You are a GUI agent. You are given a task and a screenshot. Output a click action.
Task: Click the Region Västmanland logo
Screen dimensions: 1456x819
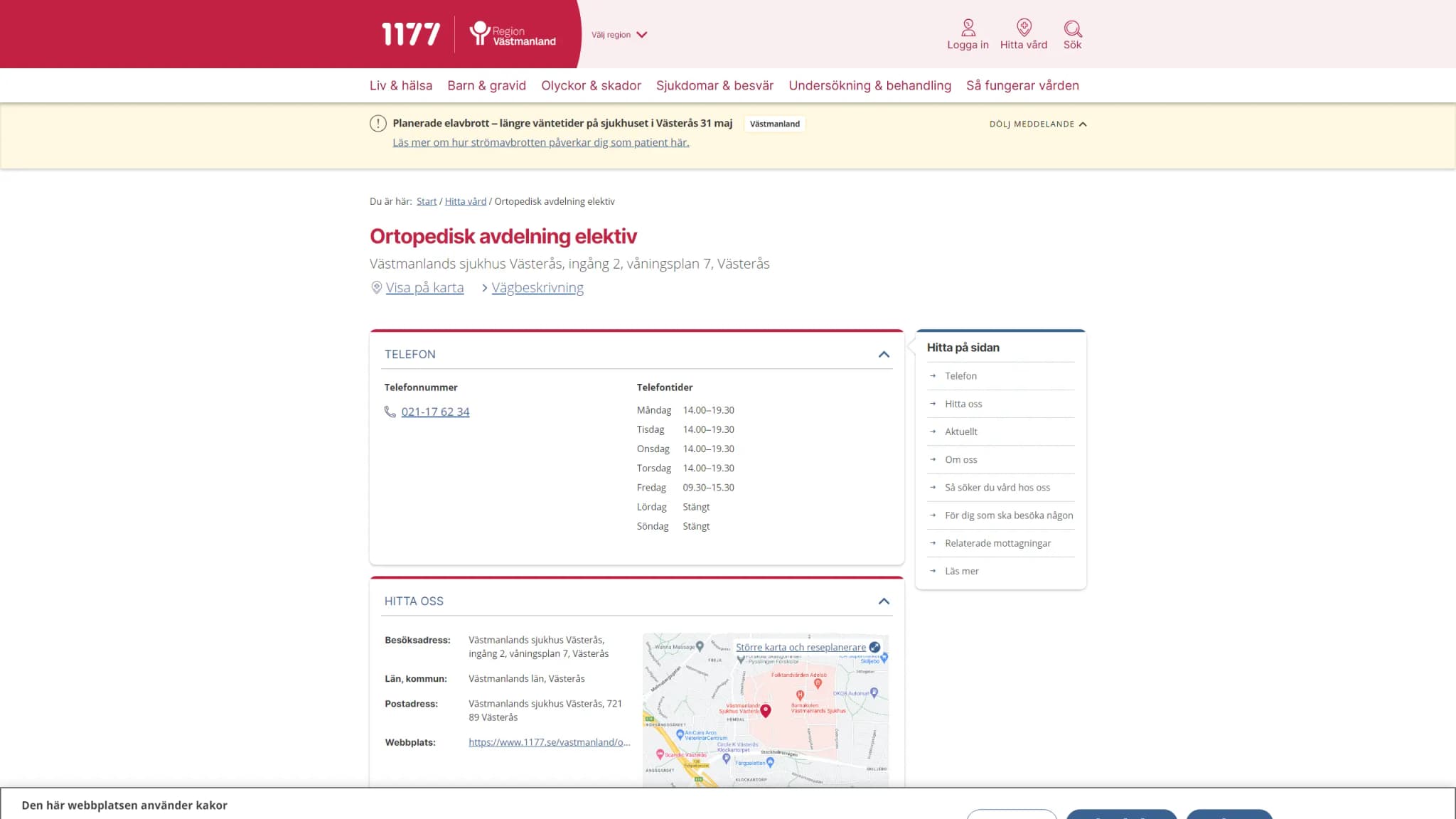[513, 34]
